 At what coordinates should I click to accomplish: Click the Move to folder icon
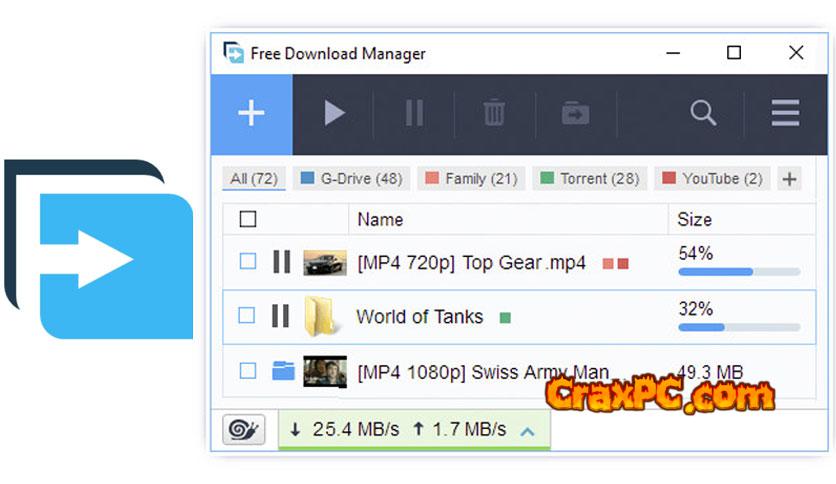pyautogui.click(x=575, y=114)
